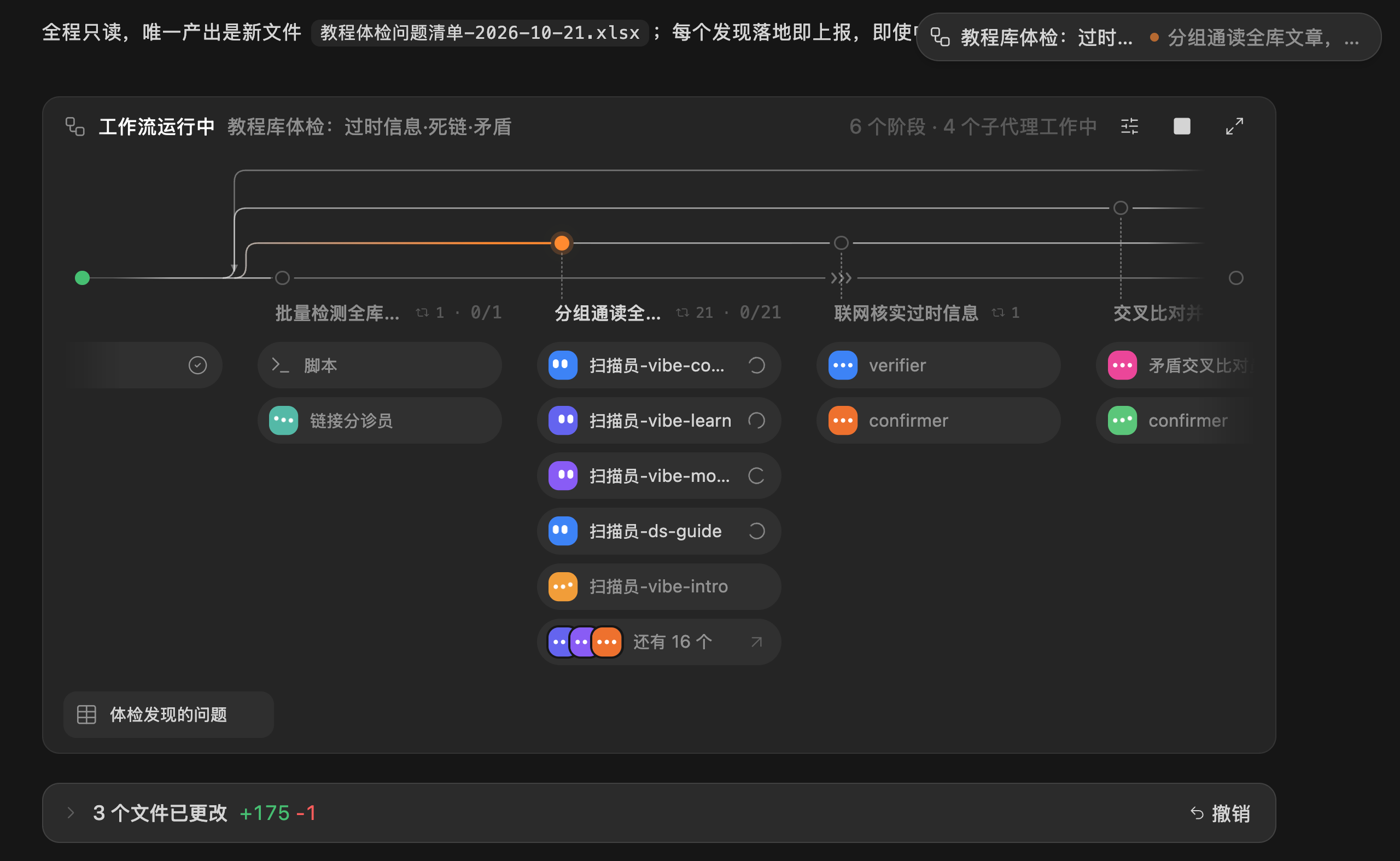
Task: Open the 扫描员-vibe-intro agent card
Action: (659, 586)
